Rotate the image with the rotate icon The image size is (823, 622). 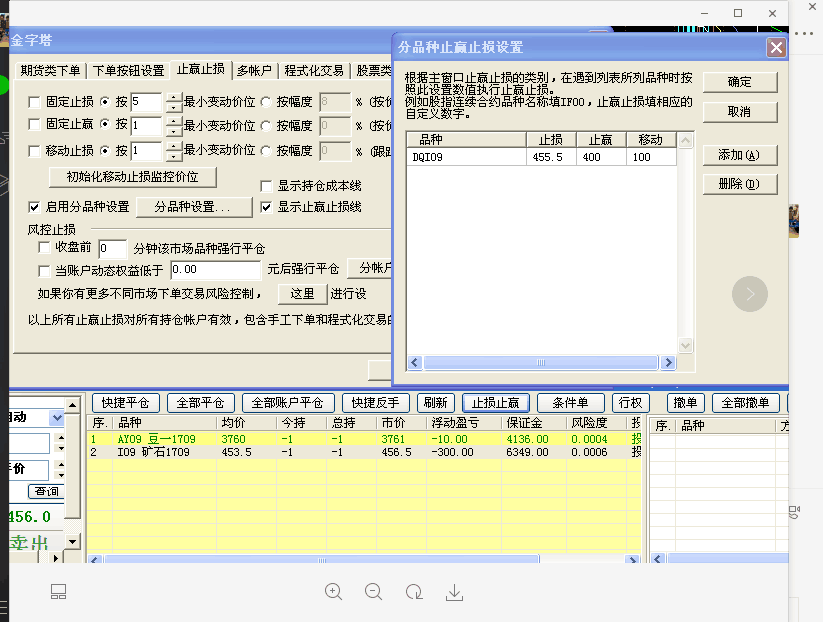414,592
